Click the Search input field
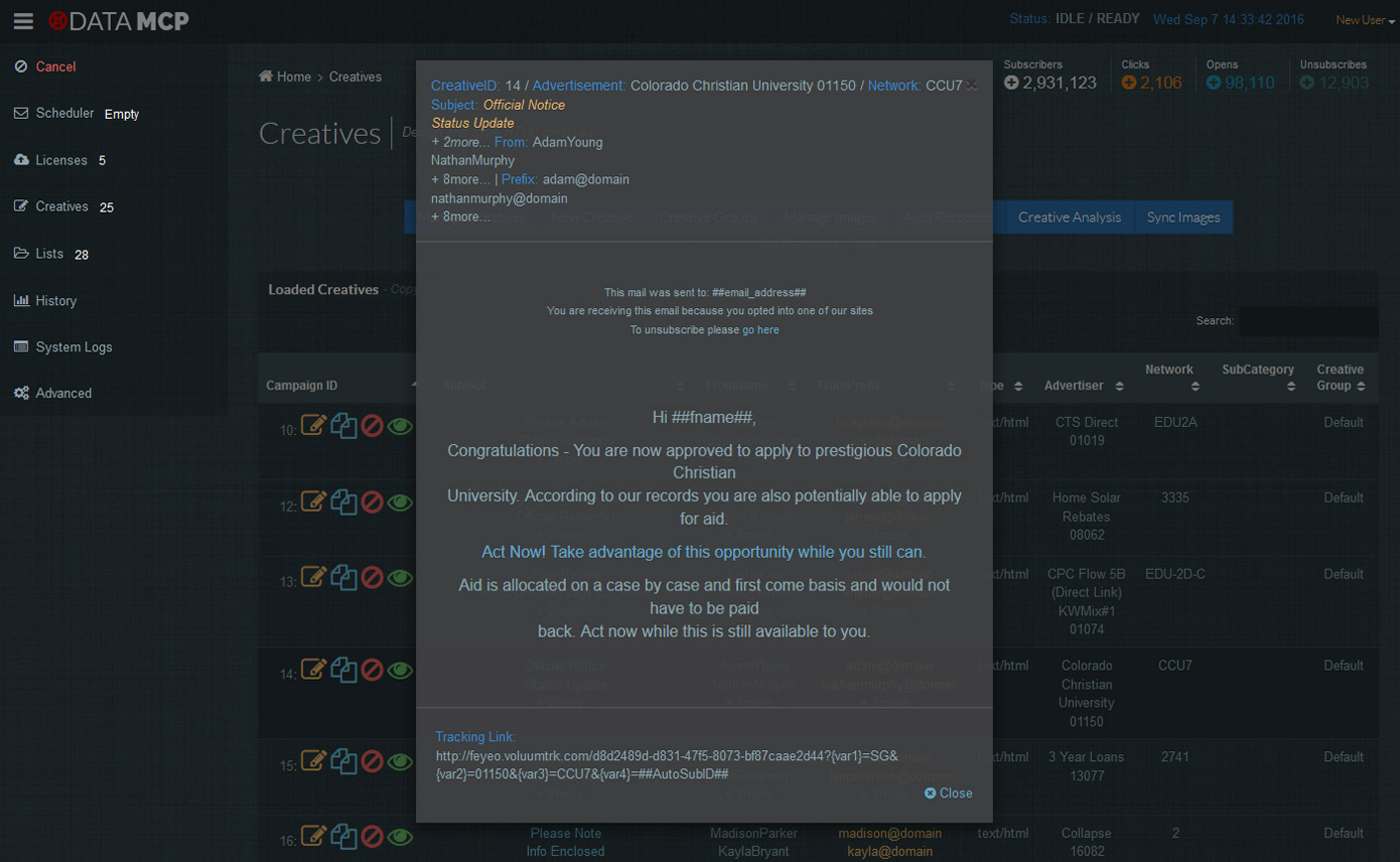The height and width of the screenshot is (862, 1400). click(x=1308, y=321)
